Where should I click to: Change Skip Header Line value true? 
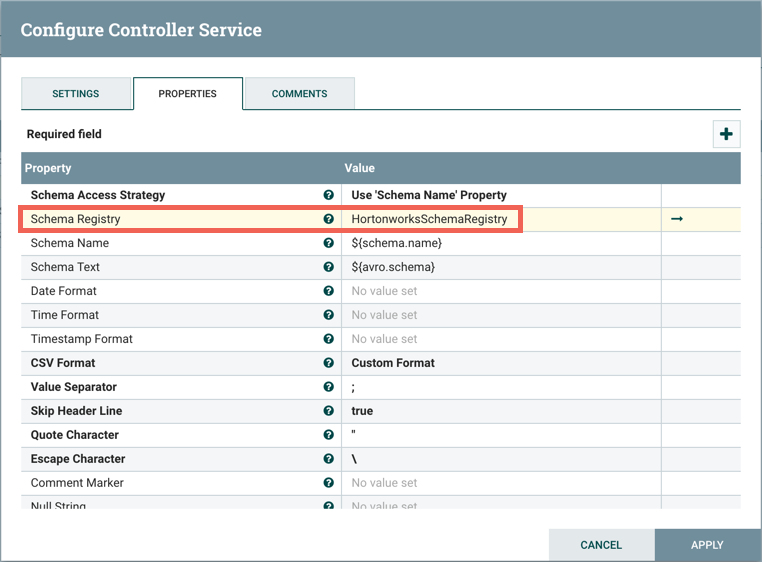[x=501, y=411]
